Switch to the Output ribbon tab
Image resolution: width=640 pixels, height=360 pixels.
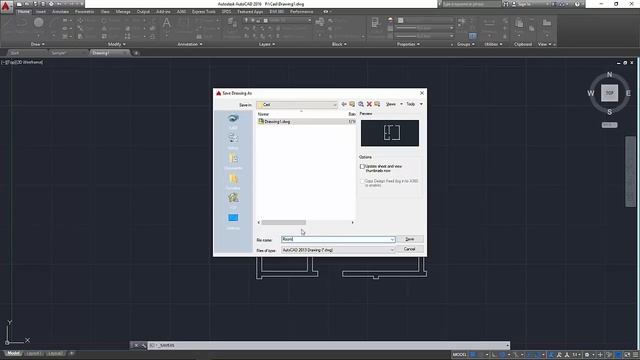(143, 12)
